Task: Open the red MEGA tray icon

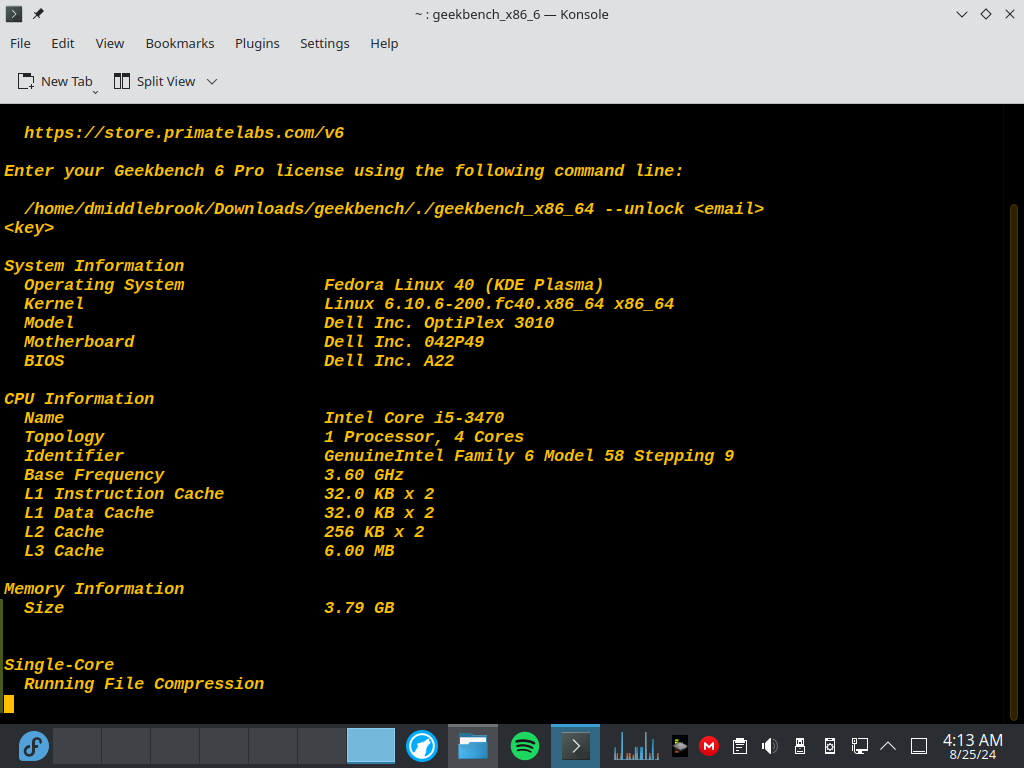Action: pyautogui.click(x=709, y=746)
